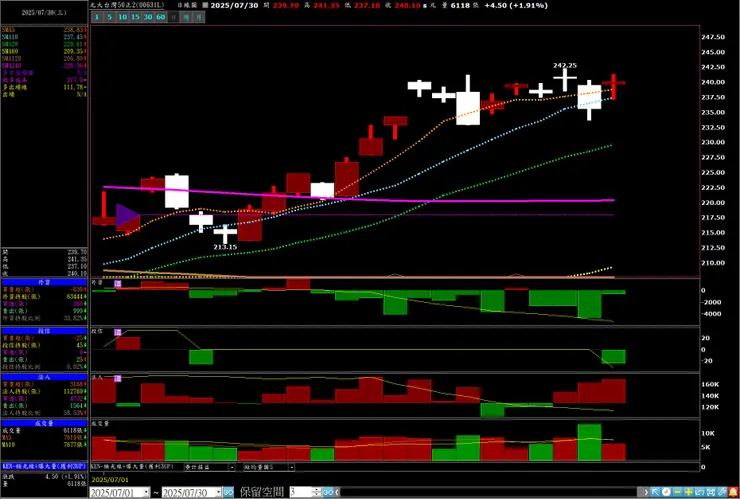Click the 247.50 price axis label
The image size is (740, 499).
tap(713, 37)
